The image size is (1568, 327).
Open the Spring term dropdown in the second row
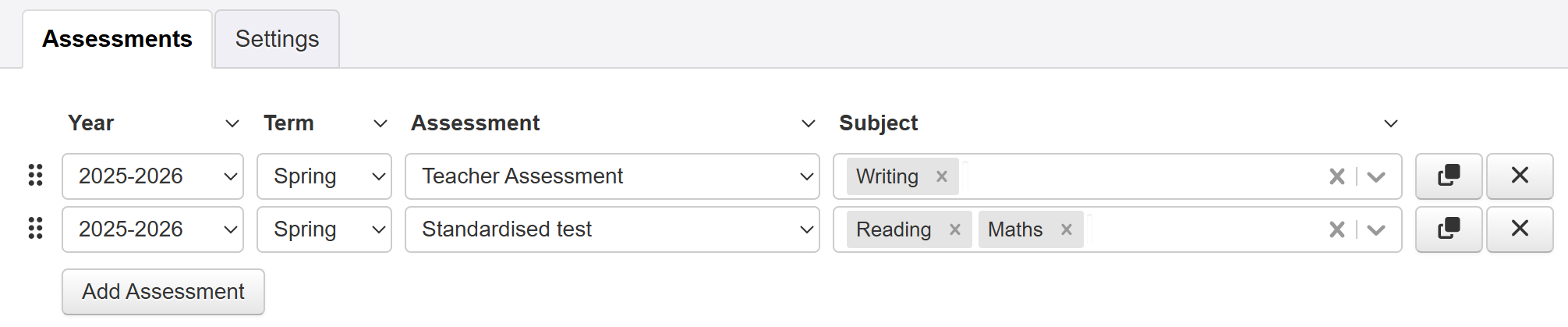(324, 229)
